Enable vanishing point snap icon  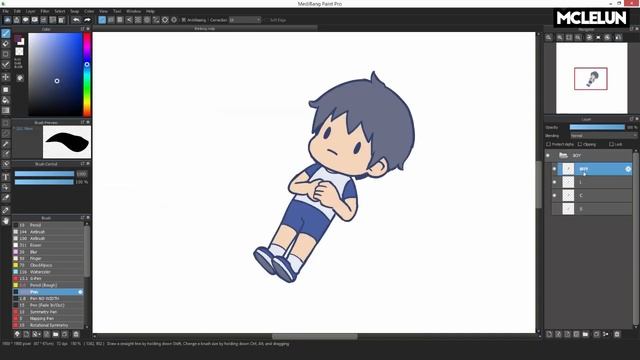coord(129,20)
